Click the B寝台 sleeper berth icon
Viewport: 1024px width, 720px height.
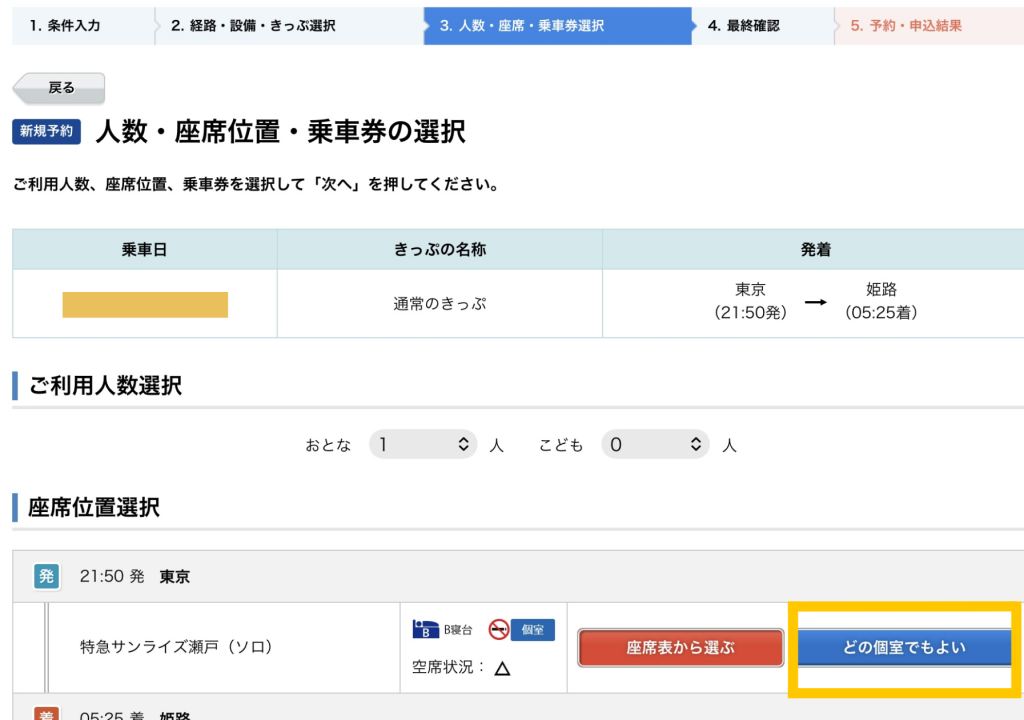[426, 630]
